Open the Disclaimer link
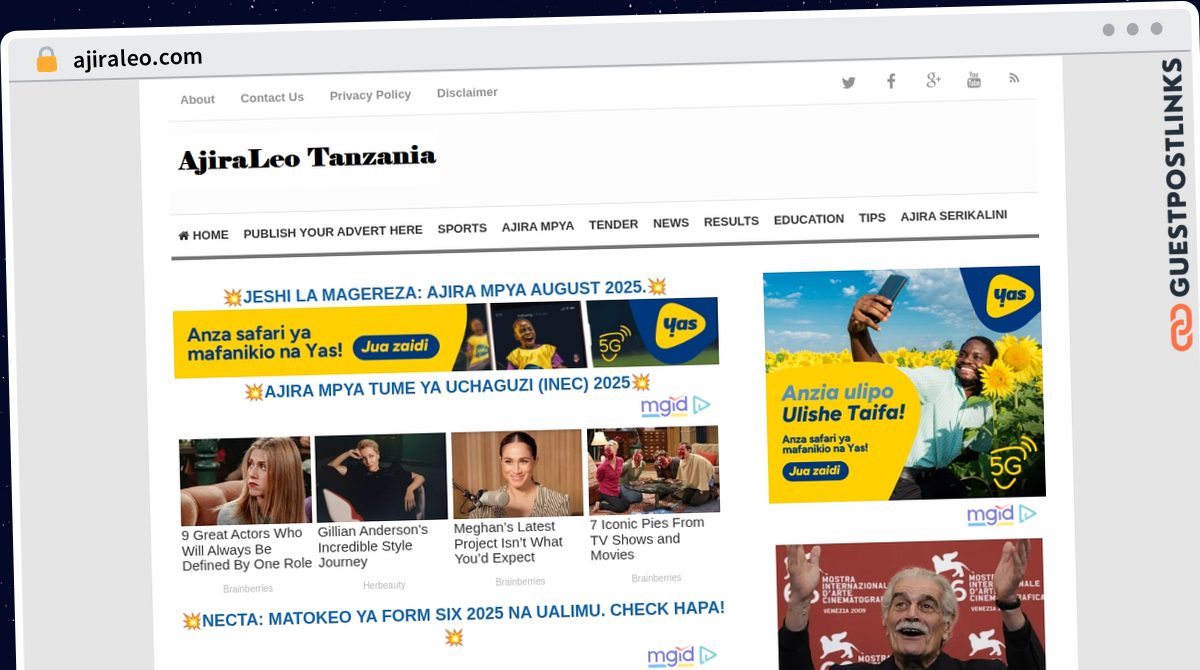Image resolution: width=1200 pixels, height=670 pixels. pos(467,92)
